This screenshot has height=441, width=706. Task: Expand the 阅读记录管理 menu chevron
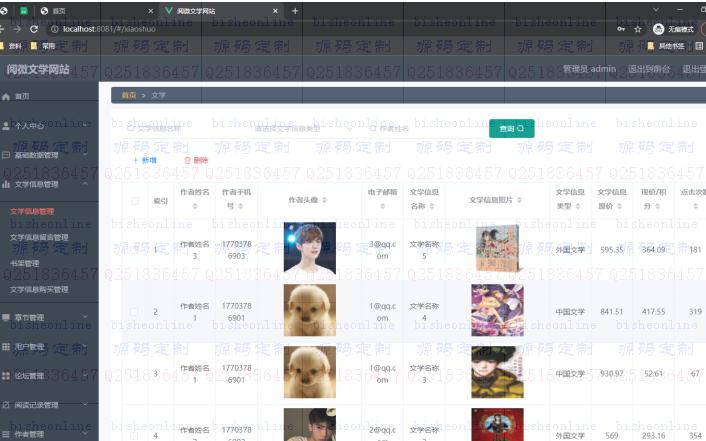click(85, 405)
